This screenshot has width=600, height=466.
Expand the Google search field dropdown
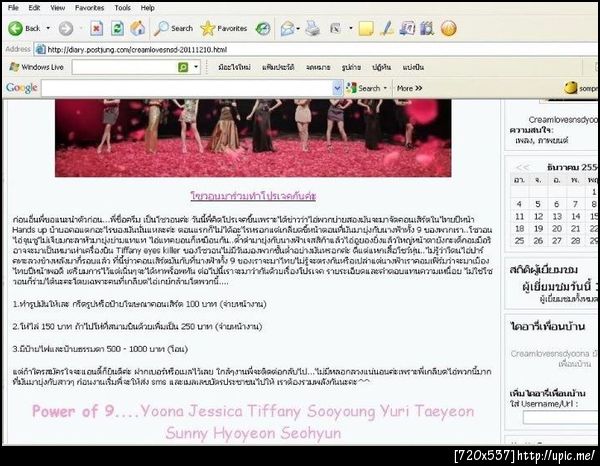337,88
